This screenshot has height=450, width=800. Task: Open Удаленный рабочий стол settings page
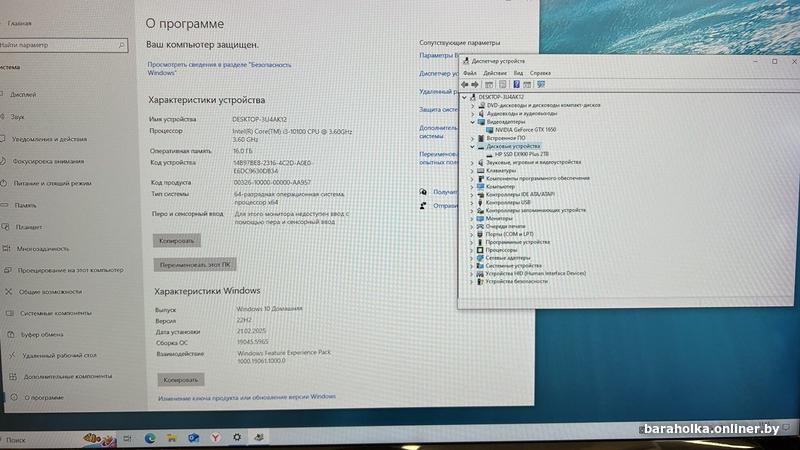click(59, 356)
